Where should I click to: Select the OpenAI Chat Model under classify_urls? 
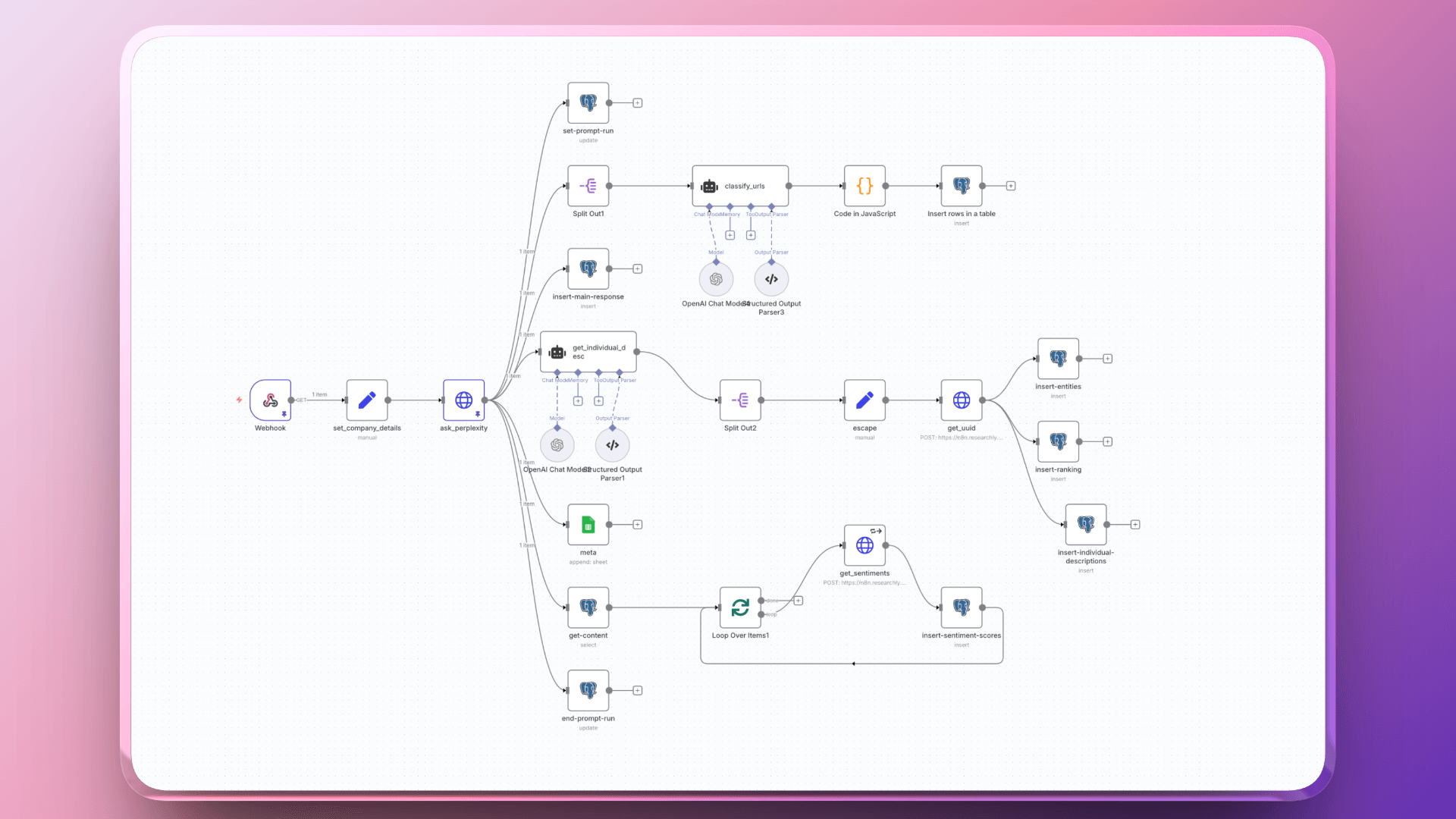[715, 279]
